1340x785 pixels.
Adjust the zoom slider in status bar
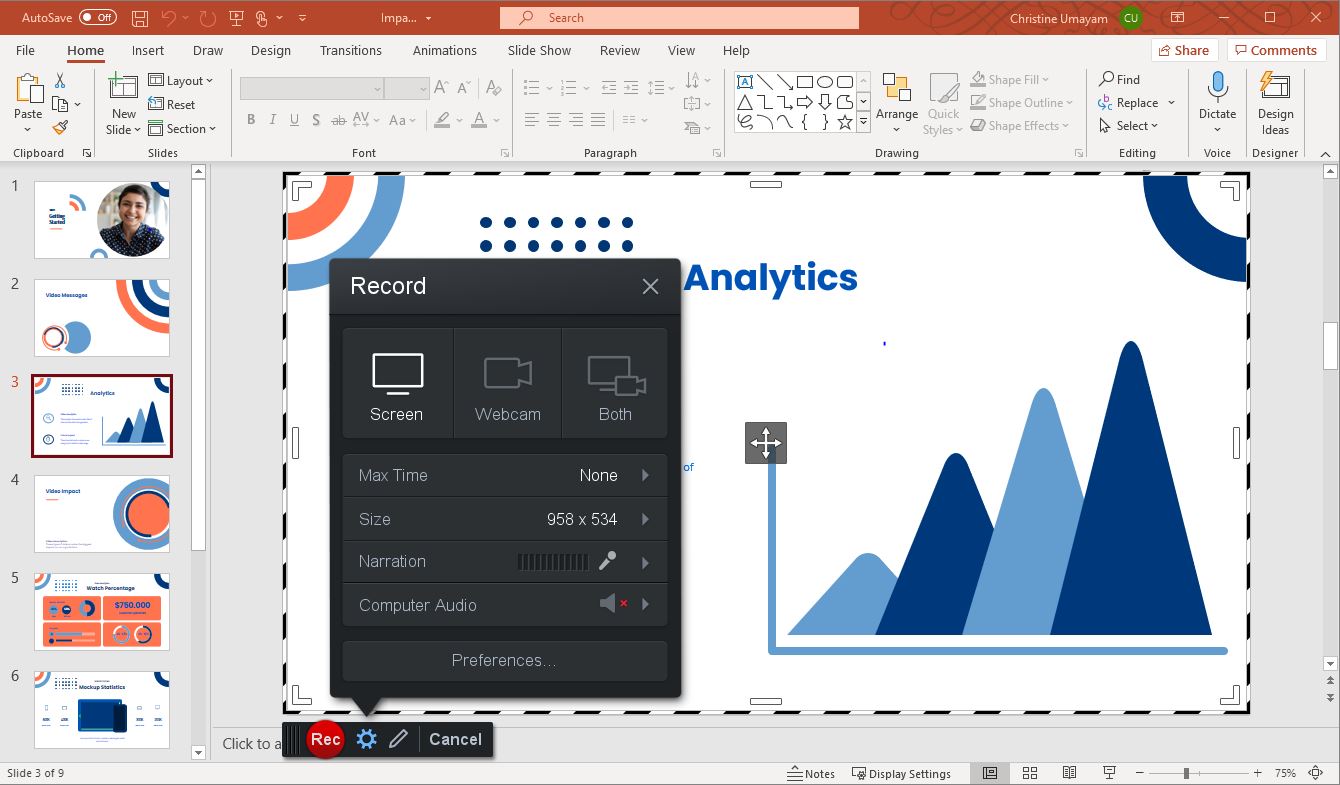1186,773
